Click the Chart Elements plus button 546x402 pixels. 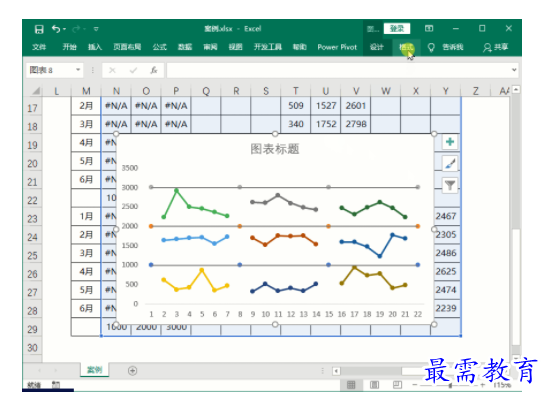coord(450,142)
